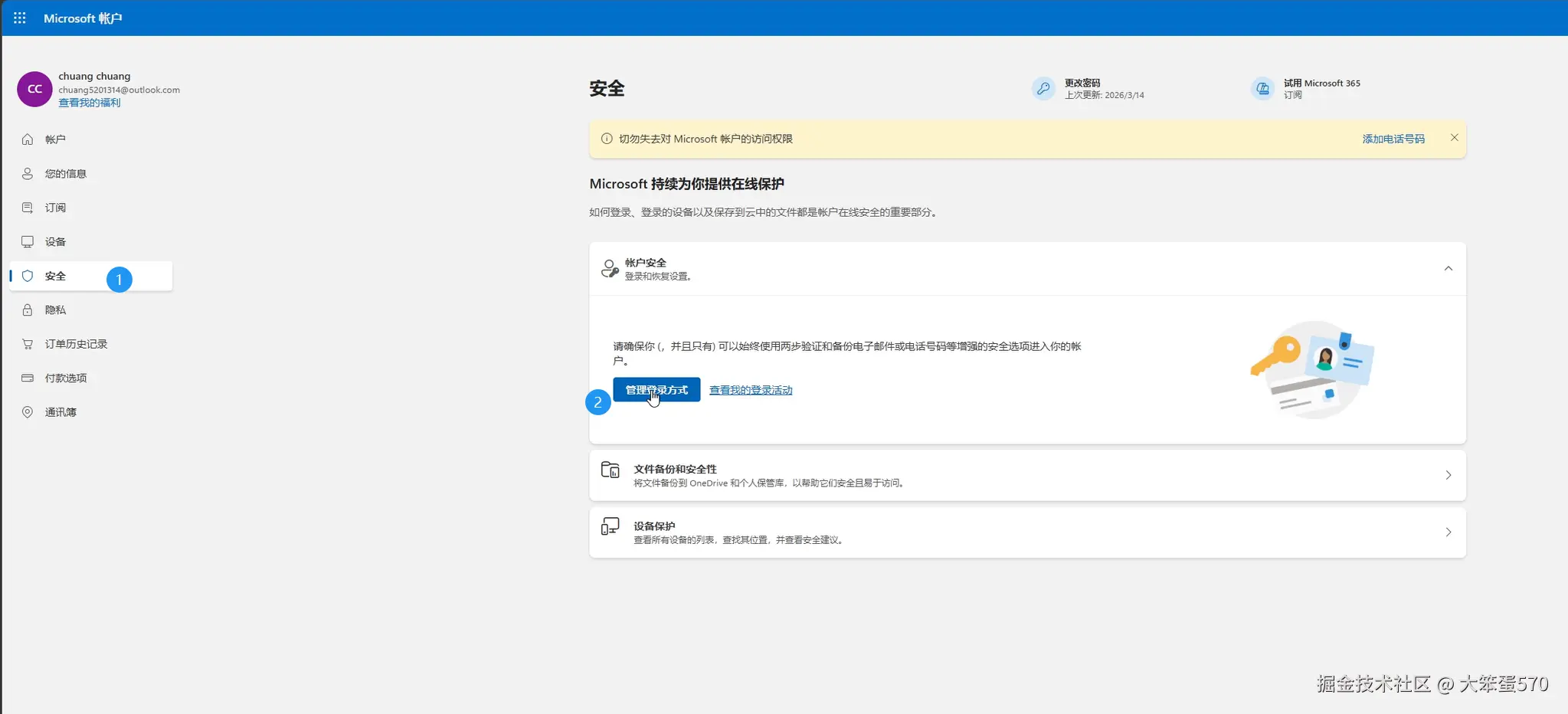This screenshot has height=714, width=1568.
Task: Open 隐私 in the sidebar
Action: coord(91,310)
